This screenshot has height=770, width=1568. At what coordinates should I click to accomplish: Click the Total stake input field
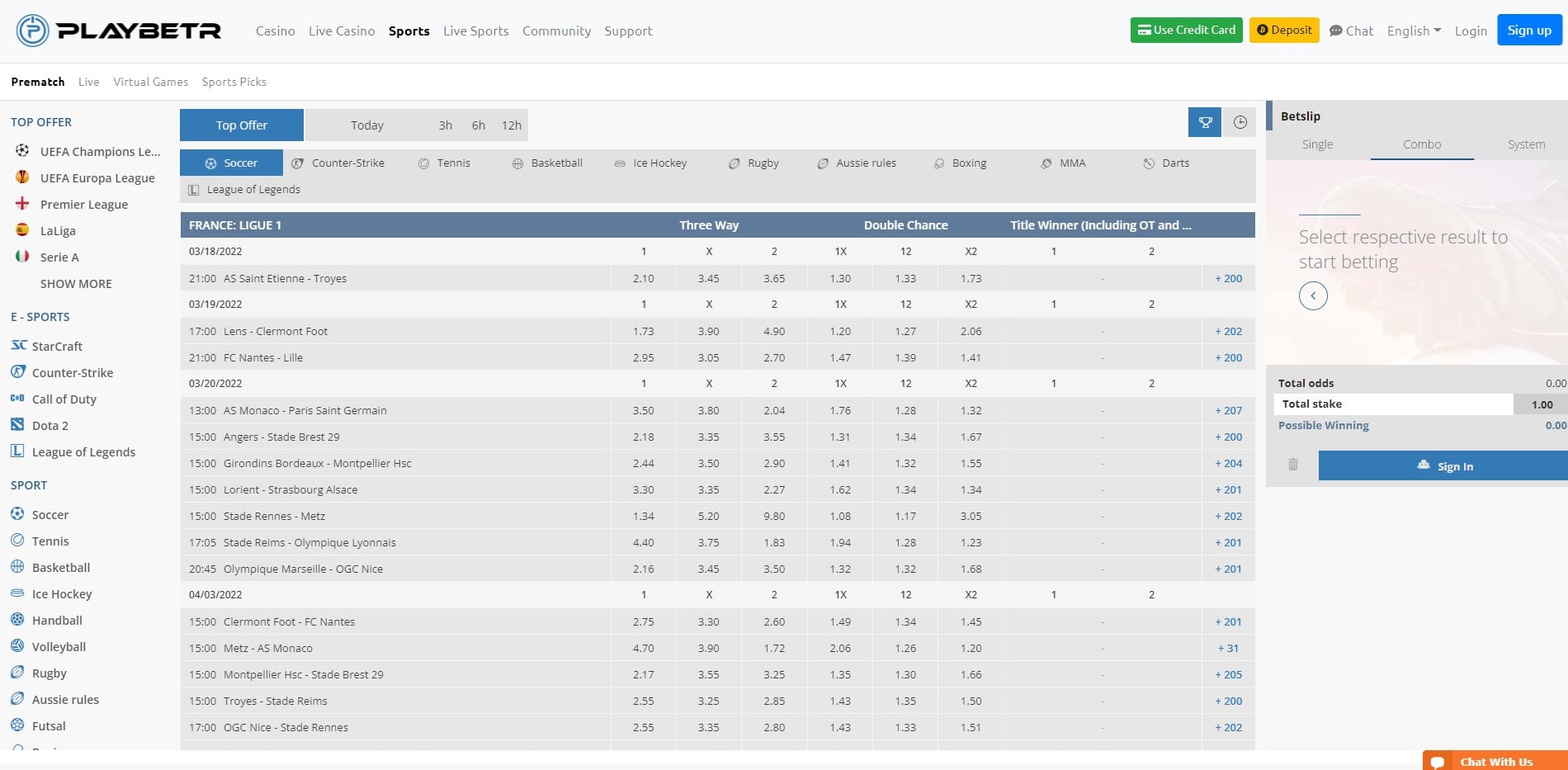pos(1541,404)
